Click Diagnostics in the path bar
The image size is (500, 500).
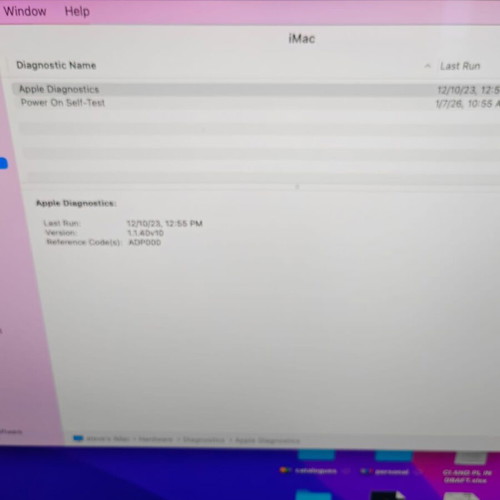(x=204, y=440)
